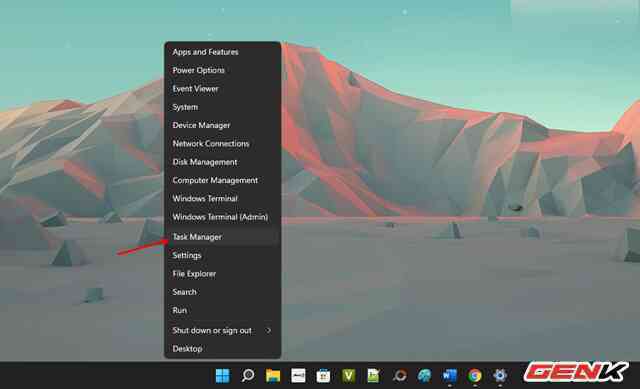Expand Shut down or sign out submenu
640x389 pixels.
[222, 331]
